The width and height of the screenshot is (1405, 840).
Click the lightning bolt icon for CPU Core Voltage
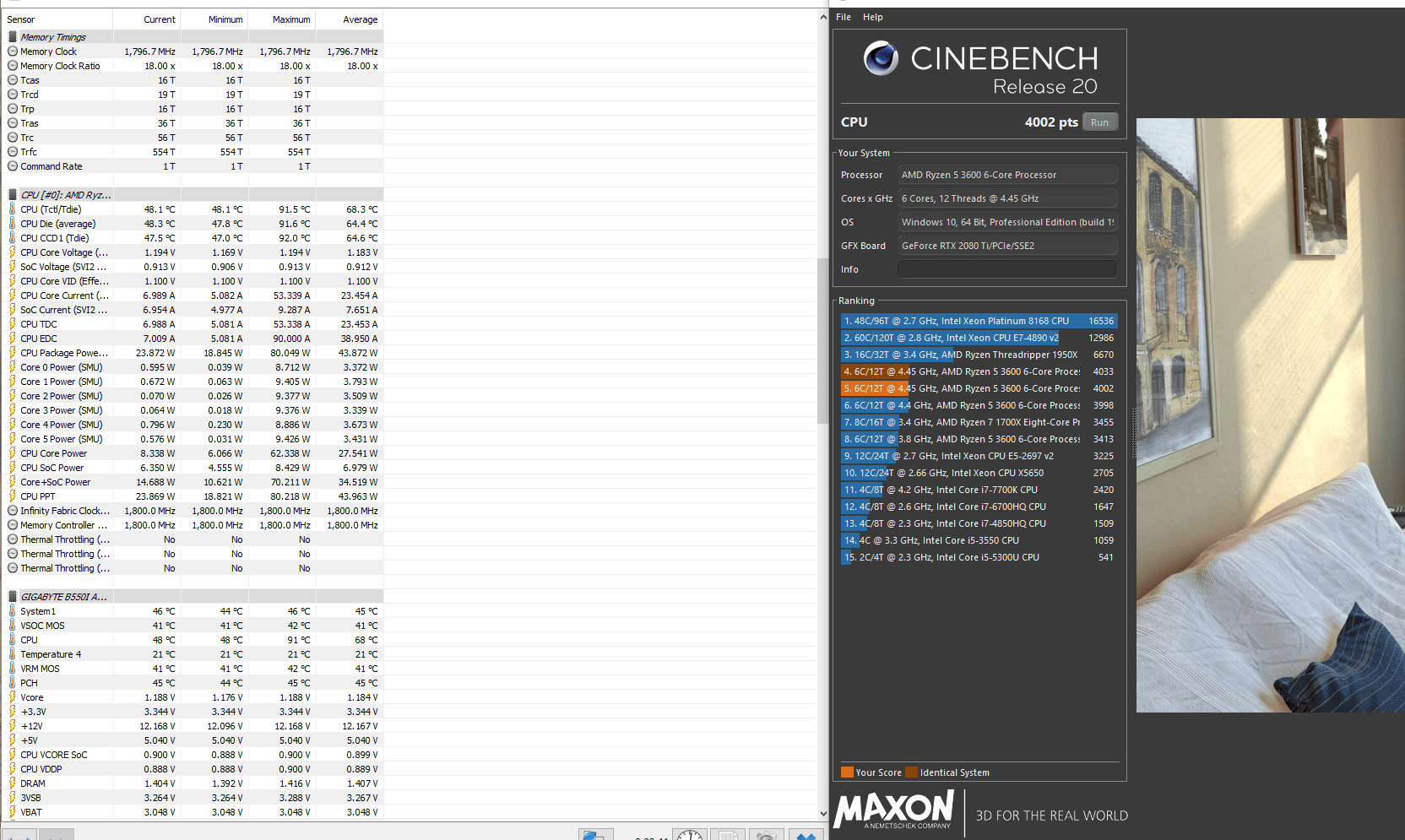click(x=13, y=252)
